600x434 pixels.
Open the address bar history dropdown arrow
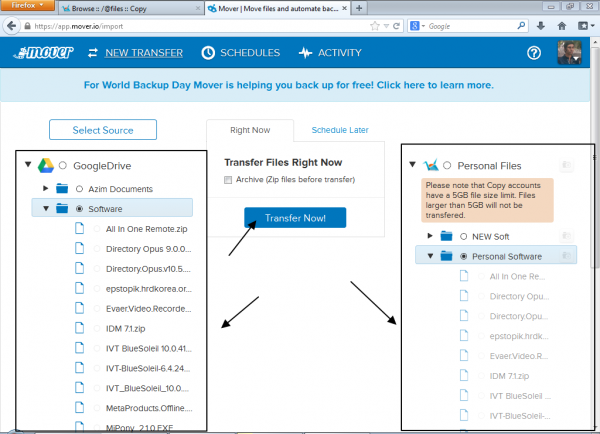386,26
